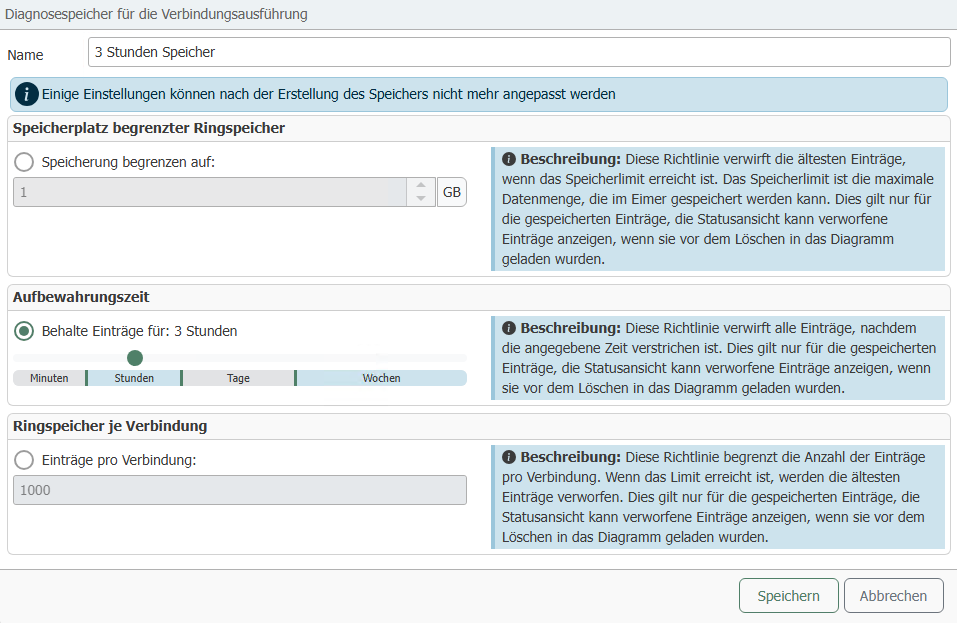Select the 'Einträge pro Verbindung' radio option
The height and width of the screenshot is (623, 957).
24,459
